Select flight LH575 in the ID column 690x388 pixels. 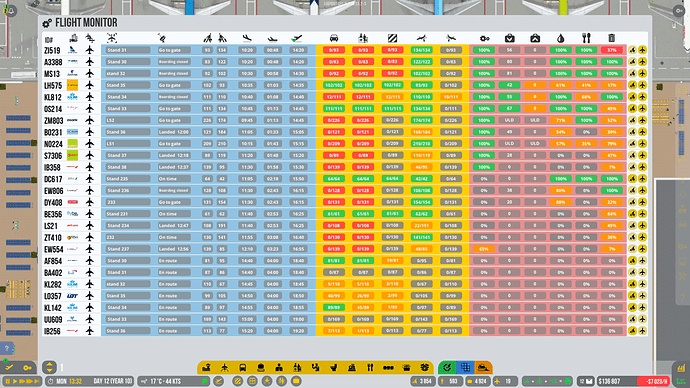click(52, 85)
